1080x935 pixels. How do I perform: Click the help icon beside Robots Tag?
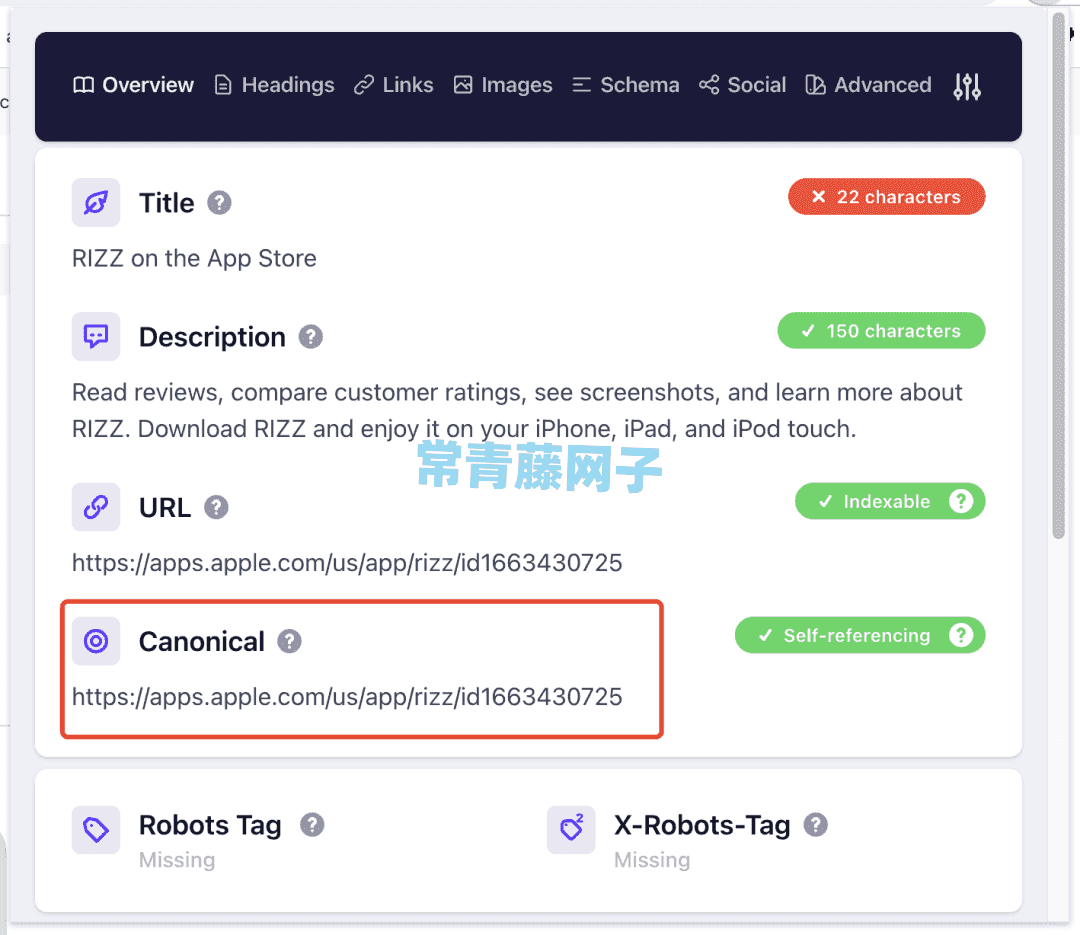[312, 825]
